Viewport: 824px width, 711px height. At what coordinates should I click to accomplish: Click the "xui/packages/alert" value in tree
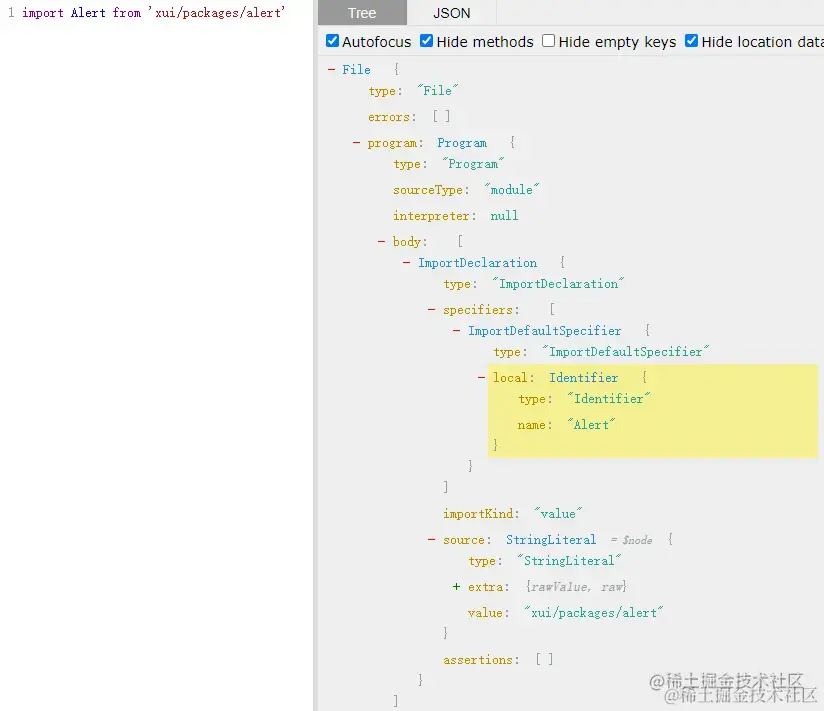593,613
